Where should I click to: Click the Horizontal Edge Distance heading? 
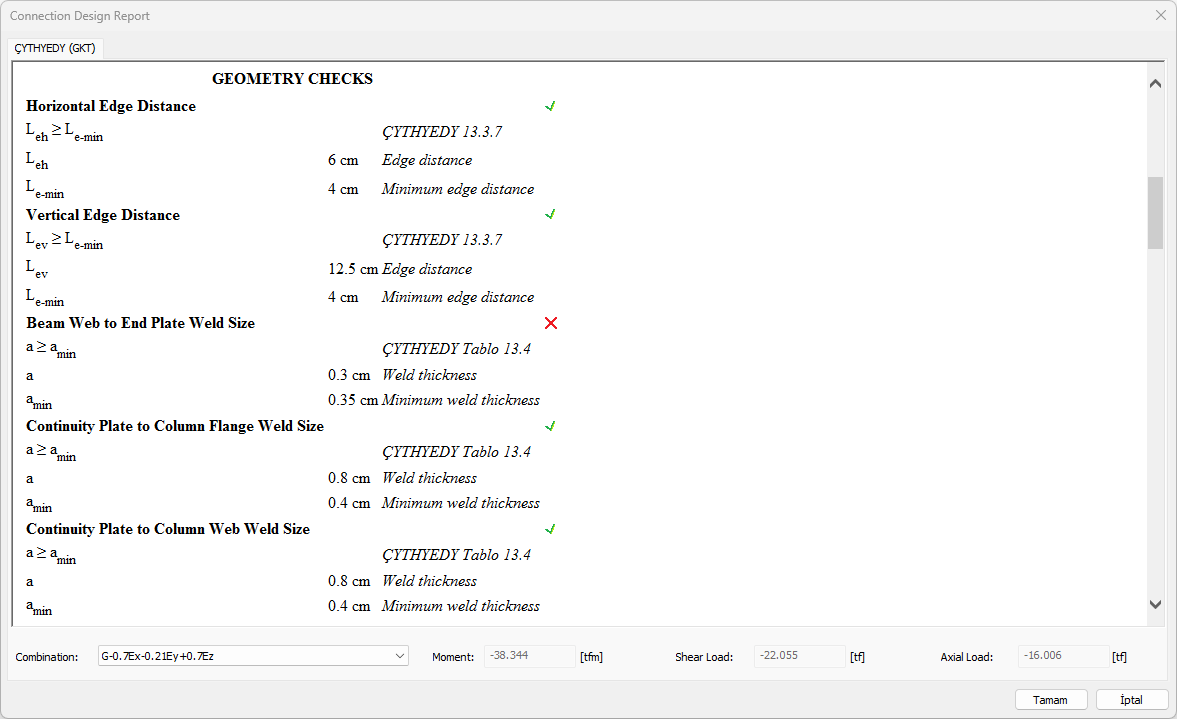pos(111,106)
